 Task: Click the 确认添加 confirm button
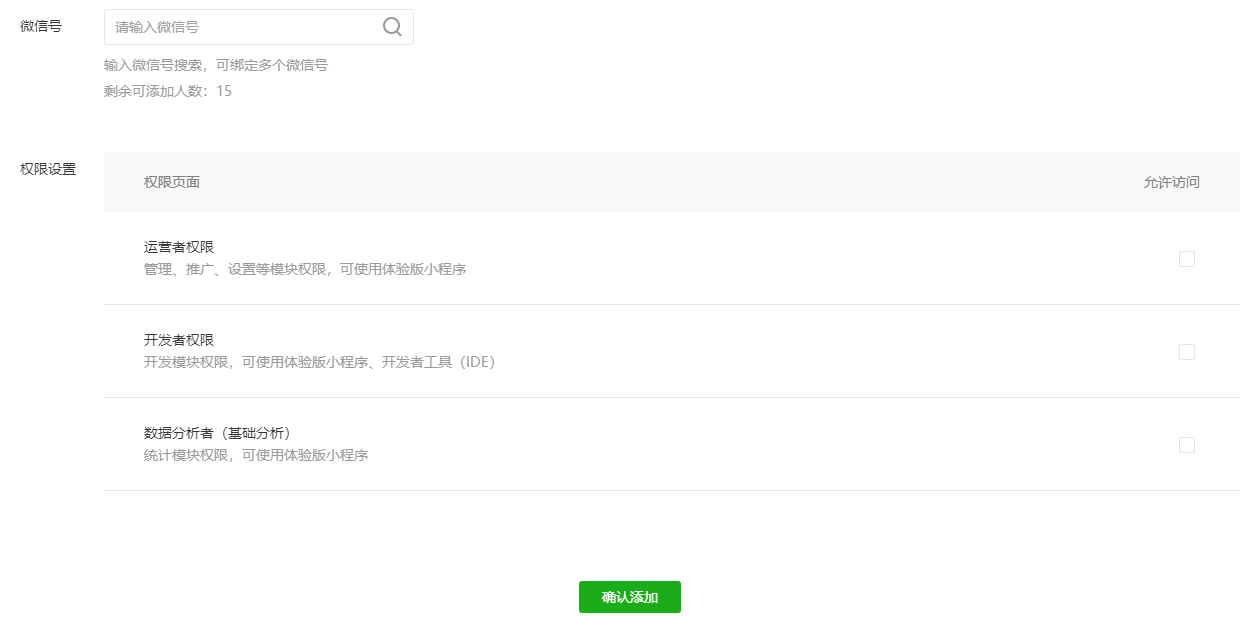click(629, 597)
